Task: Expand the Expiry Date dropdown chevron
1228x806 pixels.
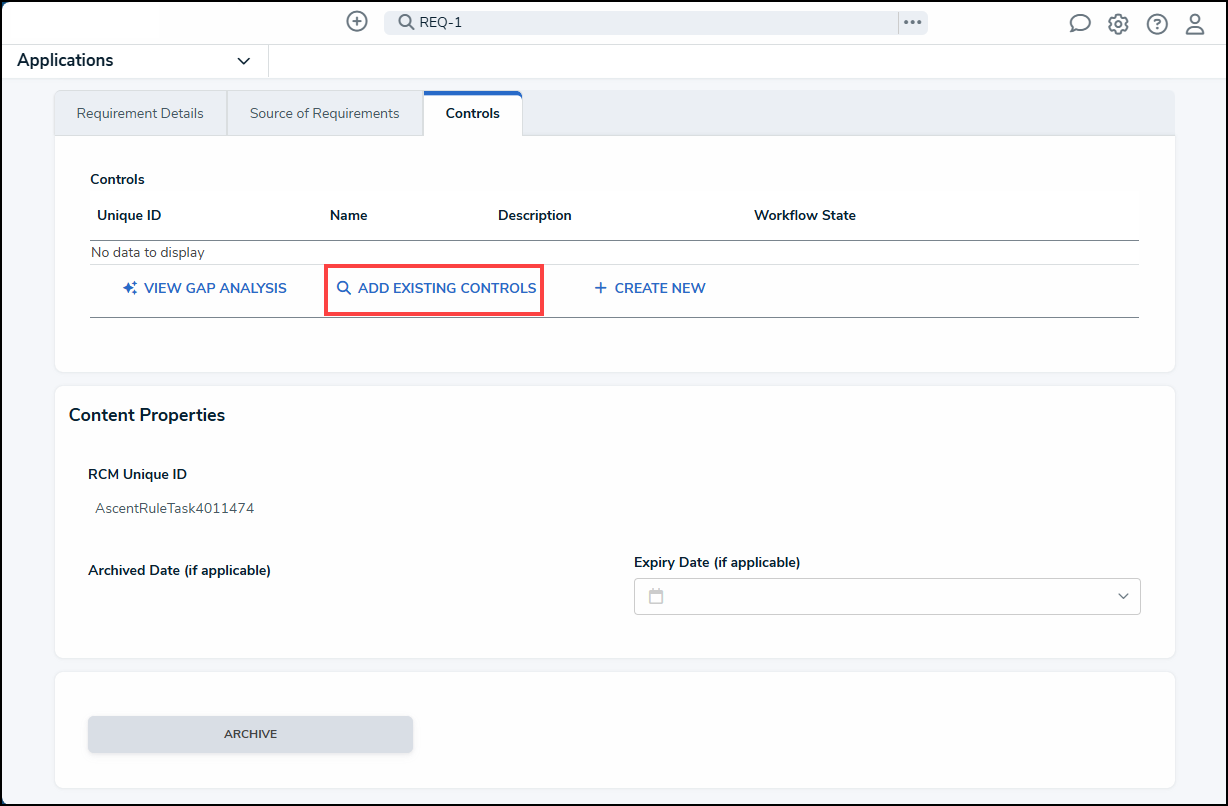Action: tap(1123, 596)
